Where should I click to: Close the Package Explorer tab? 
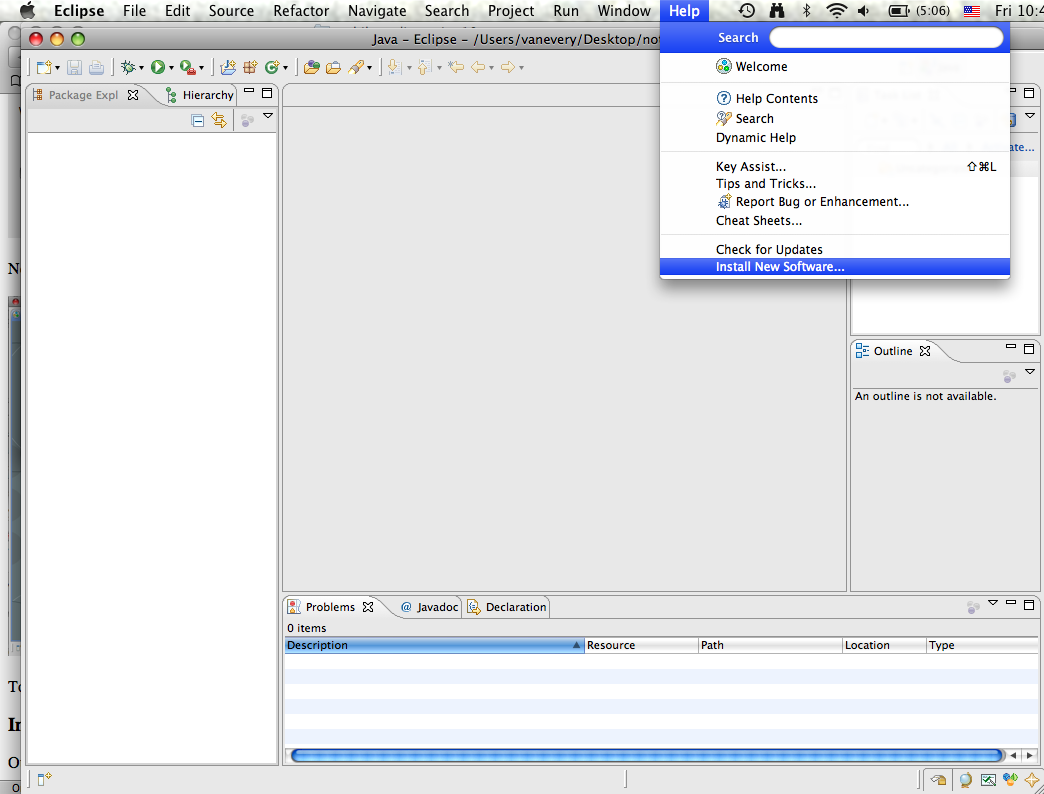[x=133, y=95]
